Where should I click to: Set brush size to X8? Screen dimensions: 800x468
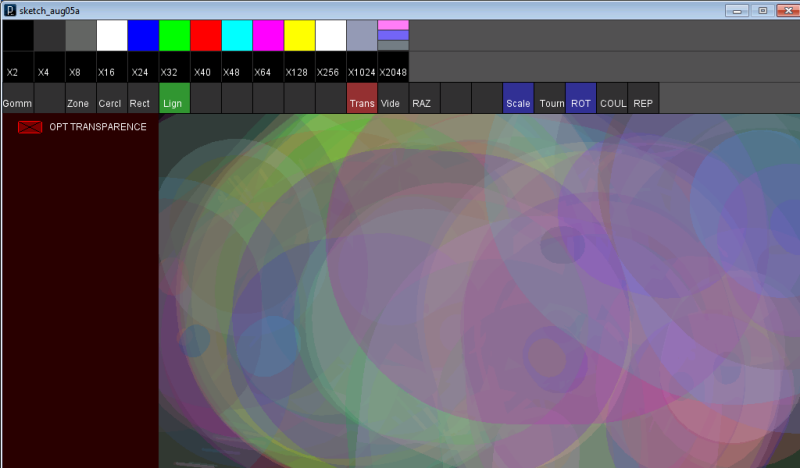point(81,67)
